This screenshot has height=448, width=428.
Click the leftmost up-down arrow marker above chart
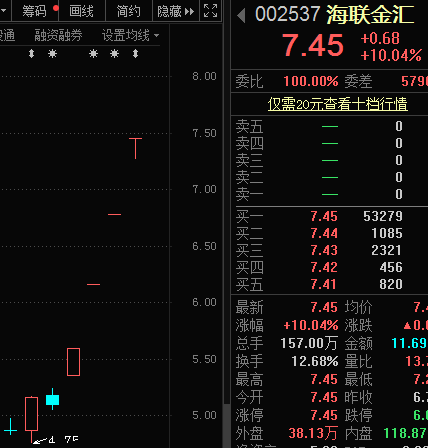31,54
